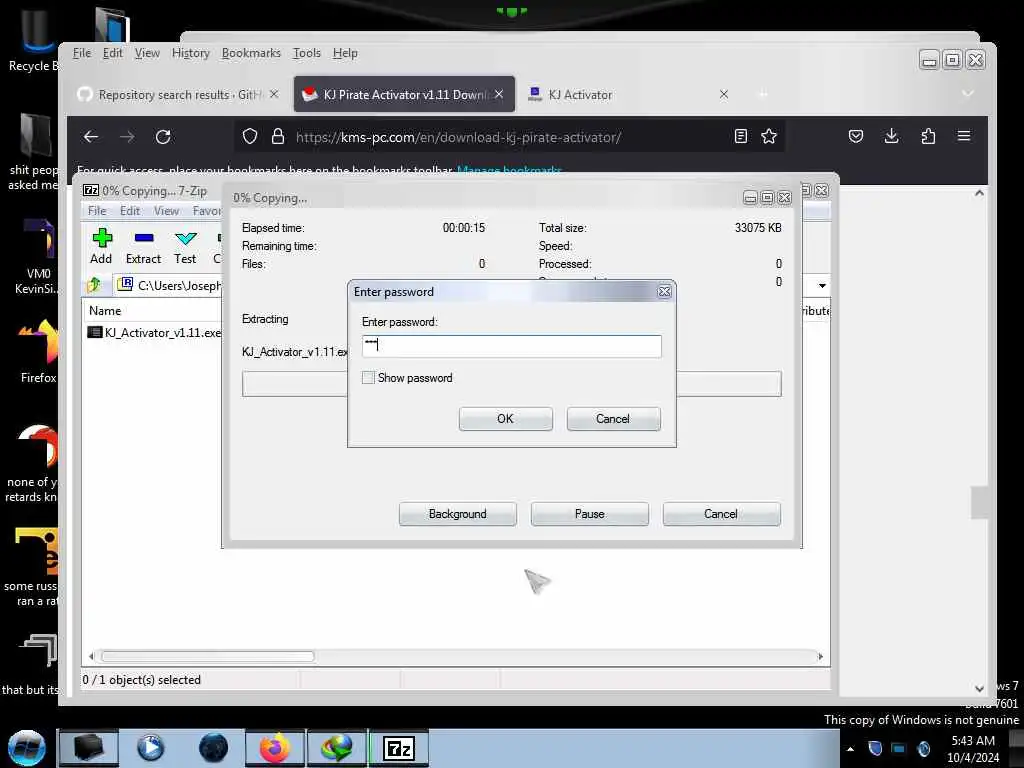
Task: Close the KJ Pirate Activator tab
Action: point(499,94)
